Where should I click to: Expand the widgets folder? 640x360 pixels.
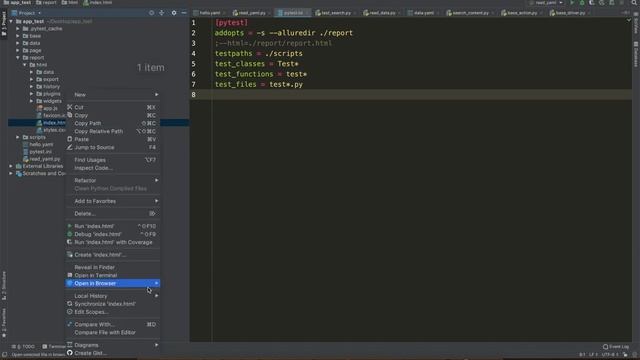click(x=31, y=101)
